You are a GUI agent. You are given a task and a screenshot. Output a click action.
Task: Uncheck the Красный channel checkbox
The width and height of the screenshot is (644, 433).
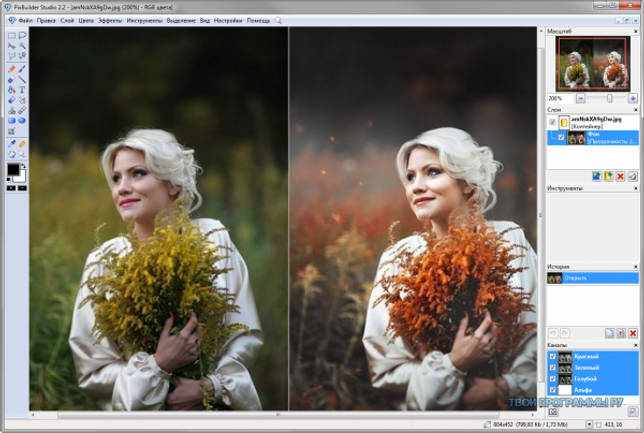click(553, 357)
